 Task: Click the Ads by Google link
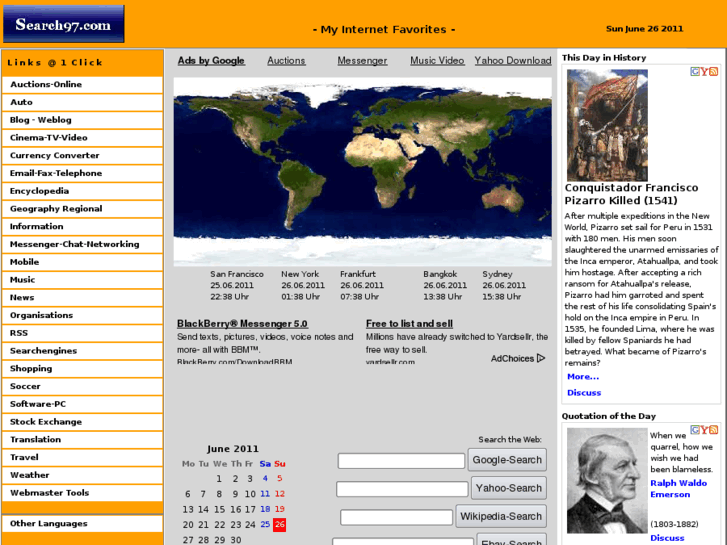coord(211,61)
